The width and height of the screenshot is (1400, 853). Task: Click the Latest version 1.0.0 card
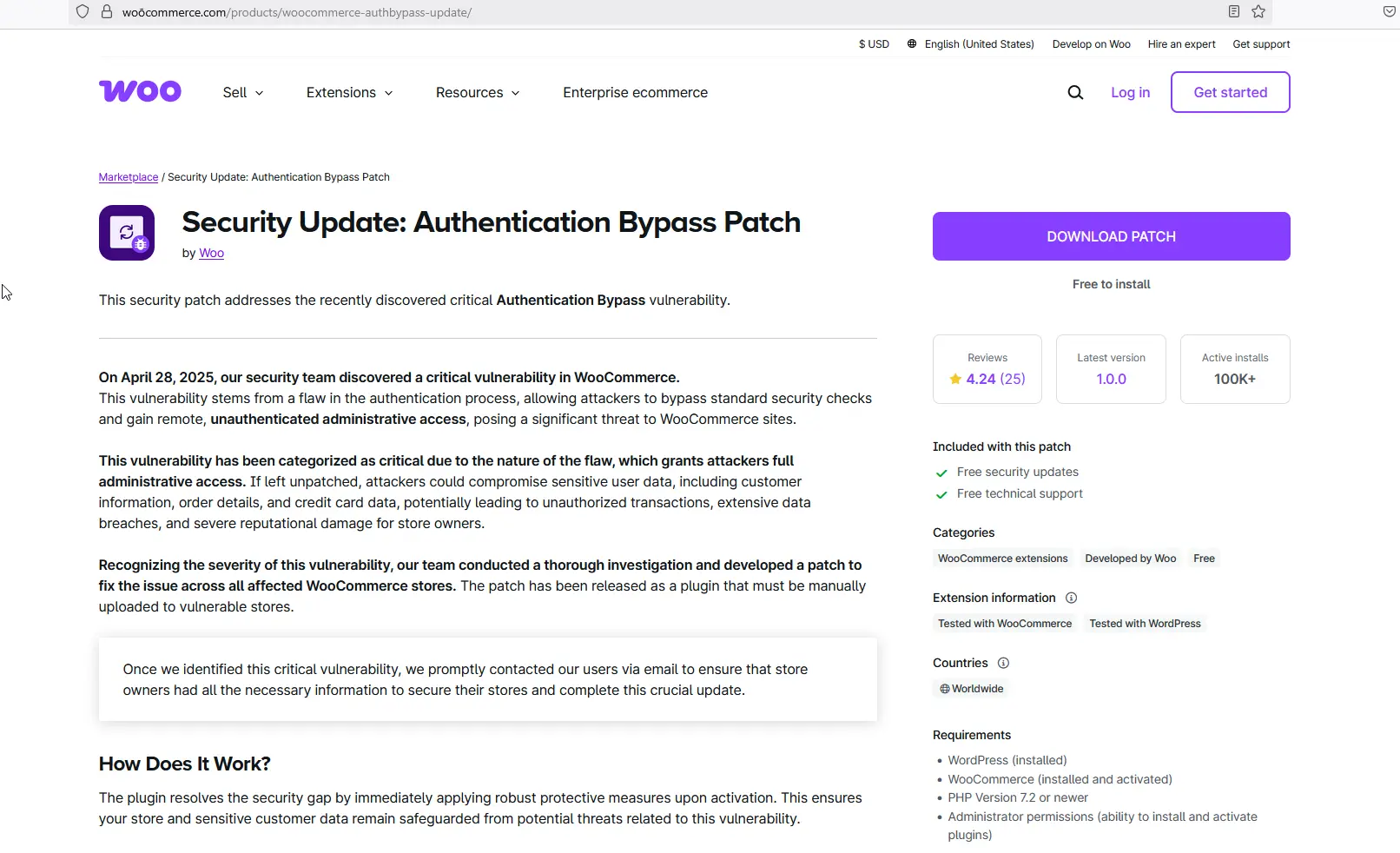point(1111,369)
